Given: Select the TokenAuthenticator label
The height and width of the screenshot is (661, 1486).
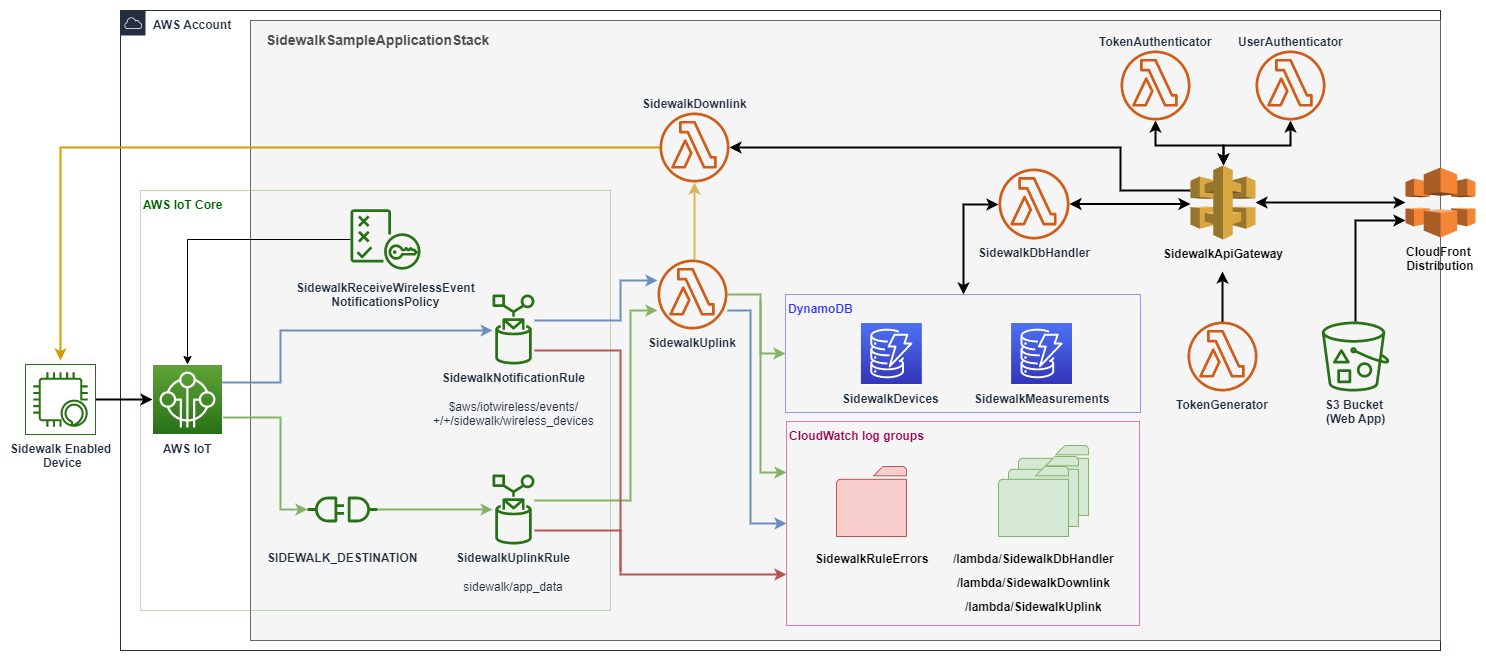Looking at the screenshot, I should 1155,42.
